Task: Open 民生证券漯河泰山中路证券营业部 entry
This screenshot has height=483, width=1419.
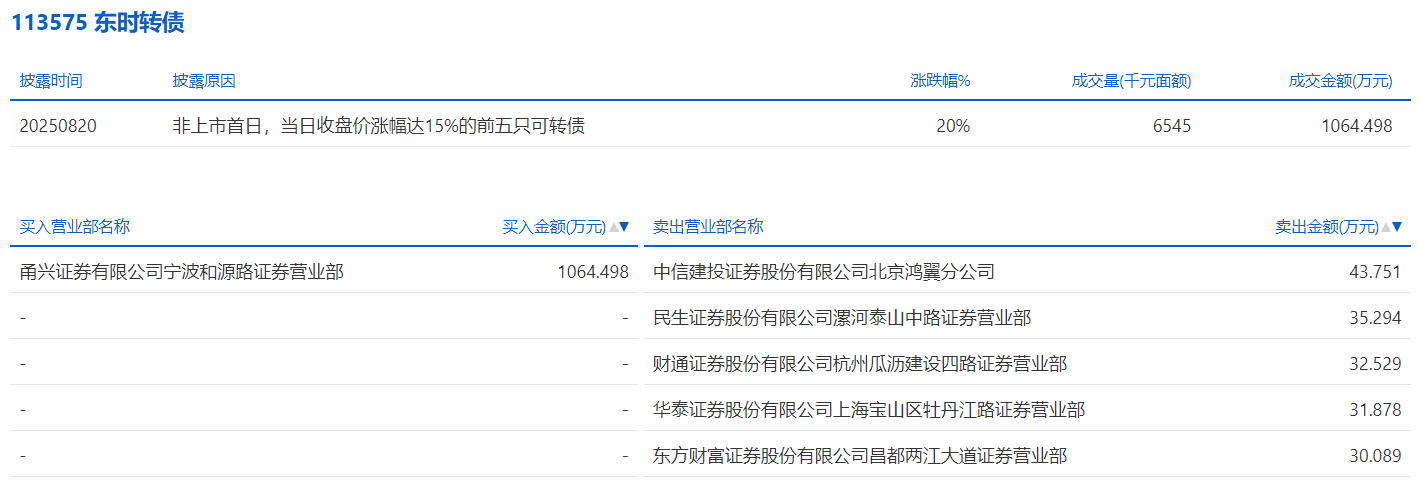Action: (x=842, y=318)
